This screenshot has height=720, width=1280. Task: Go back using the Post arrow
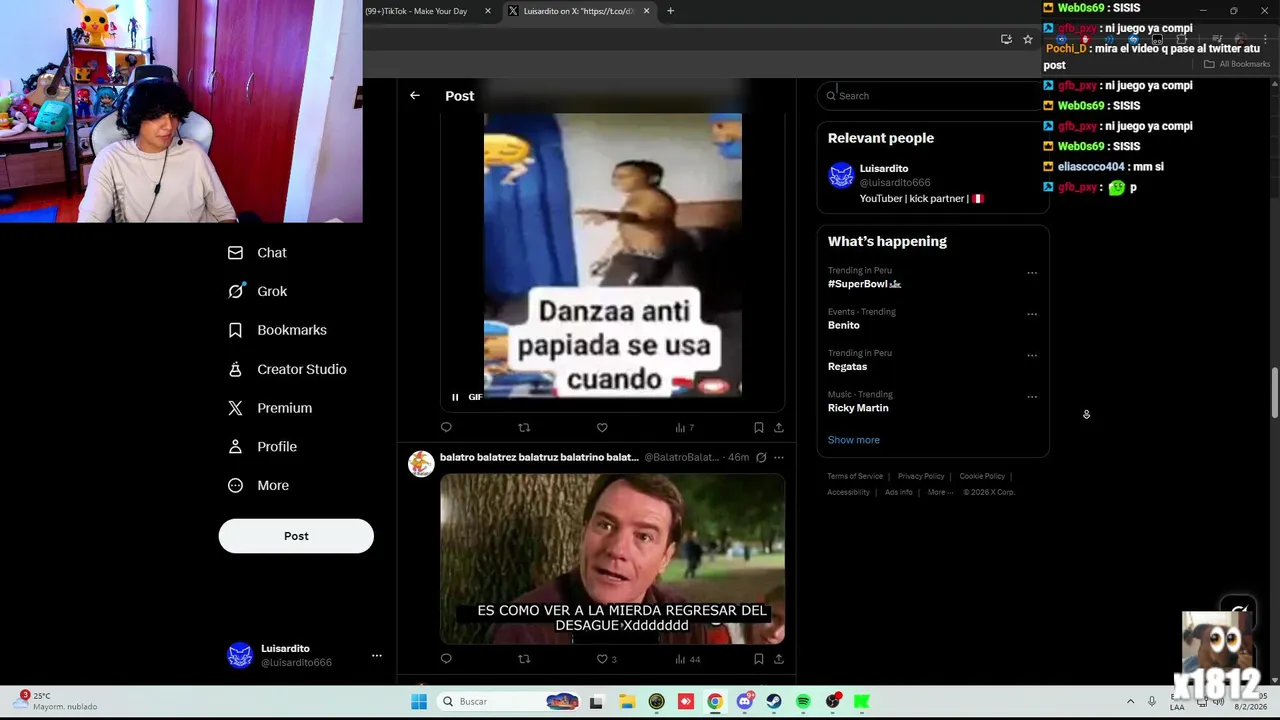(x=414, y=96)
